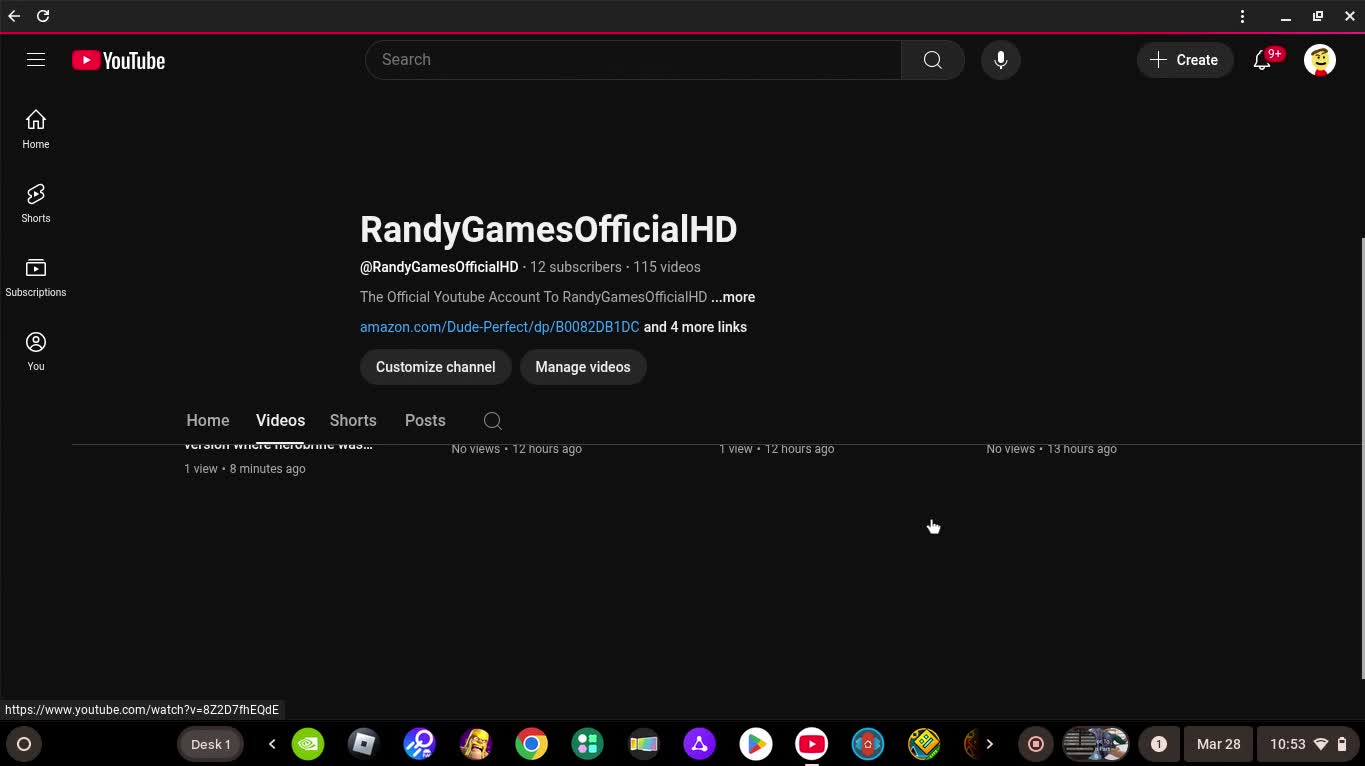Switch to the channel Home tab
The width and height of the screenshot is (1365, 766).
click(x=208, y=421)
